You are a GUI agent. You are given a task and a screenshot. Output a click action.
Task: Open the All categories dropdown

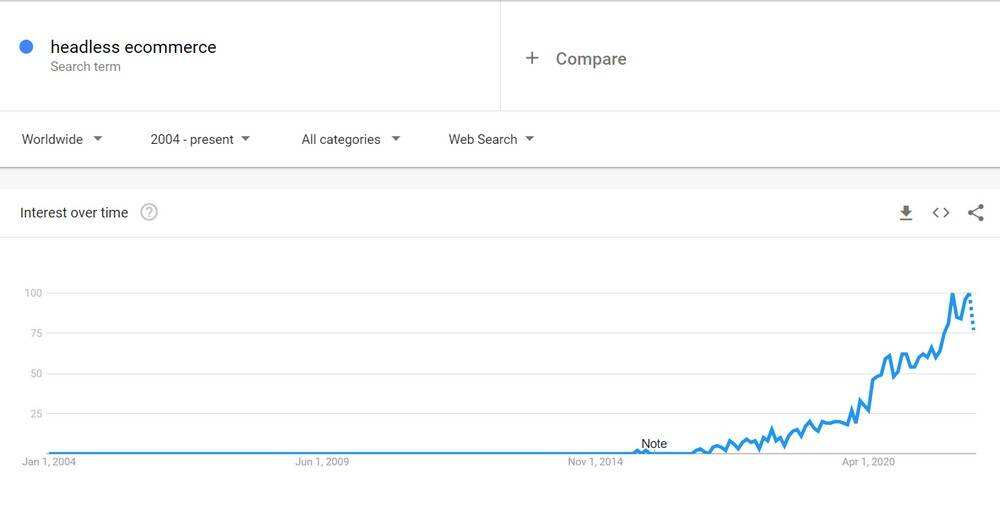350,139
